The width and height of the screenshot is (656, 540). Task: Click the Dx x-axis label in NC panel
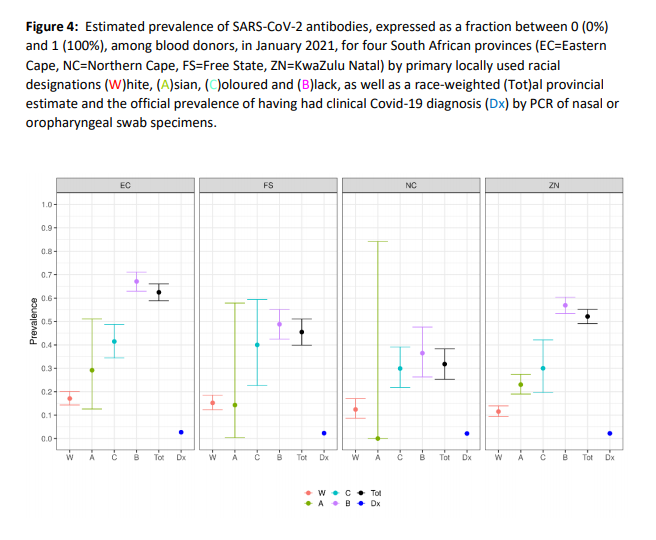click(467, 458)
